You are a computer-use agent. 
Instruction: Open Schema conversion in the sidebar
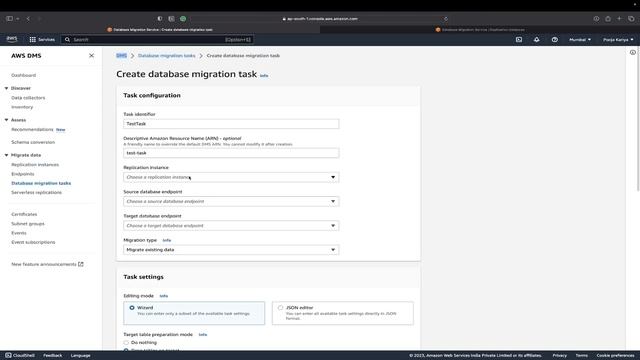click(x=33, y=142)
